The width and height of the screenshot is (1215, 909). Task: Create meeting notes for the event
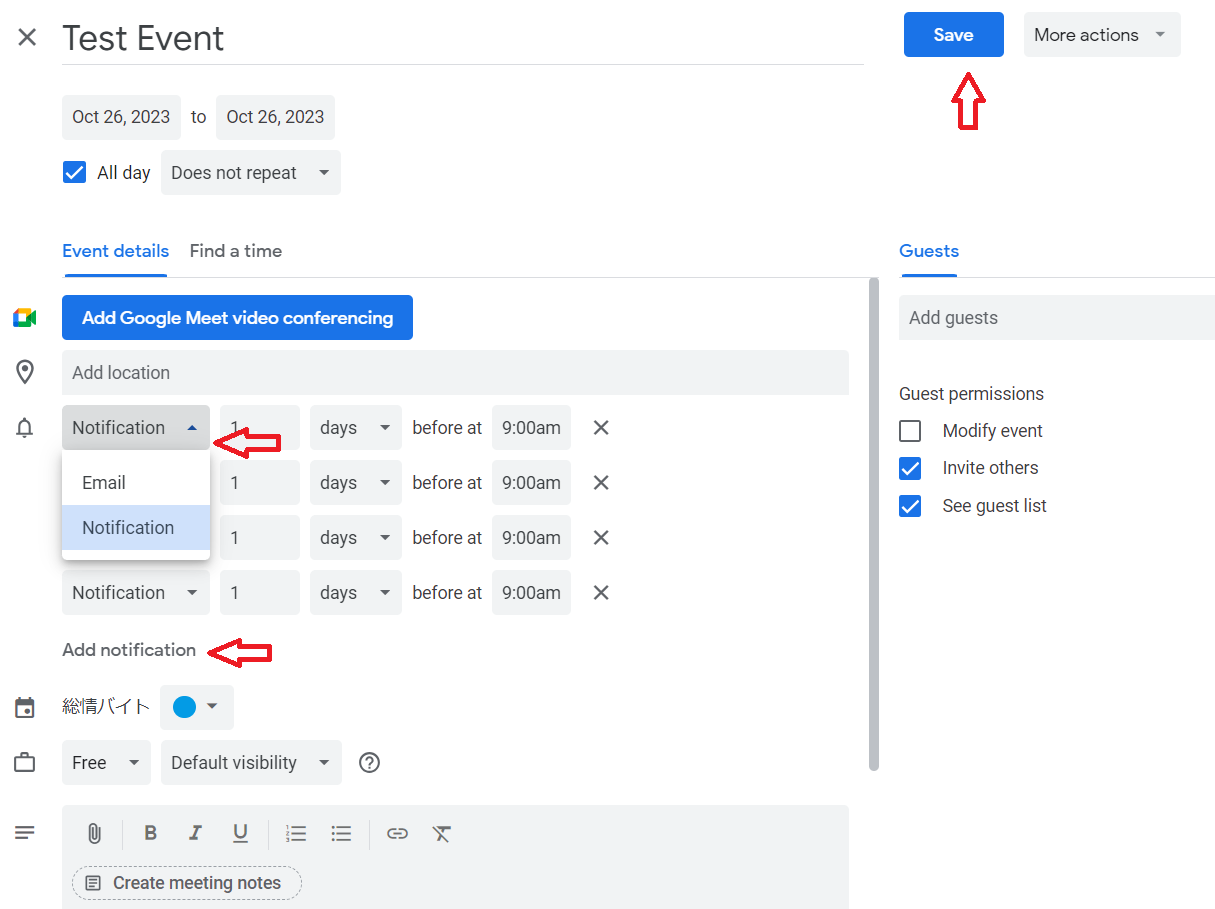187,883
